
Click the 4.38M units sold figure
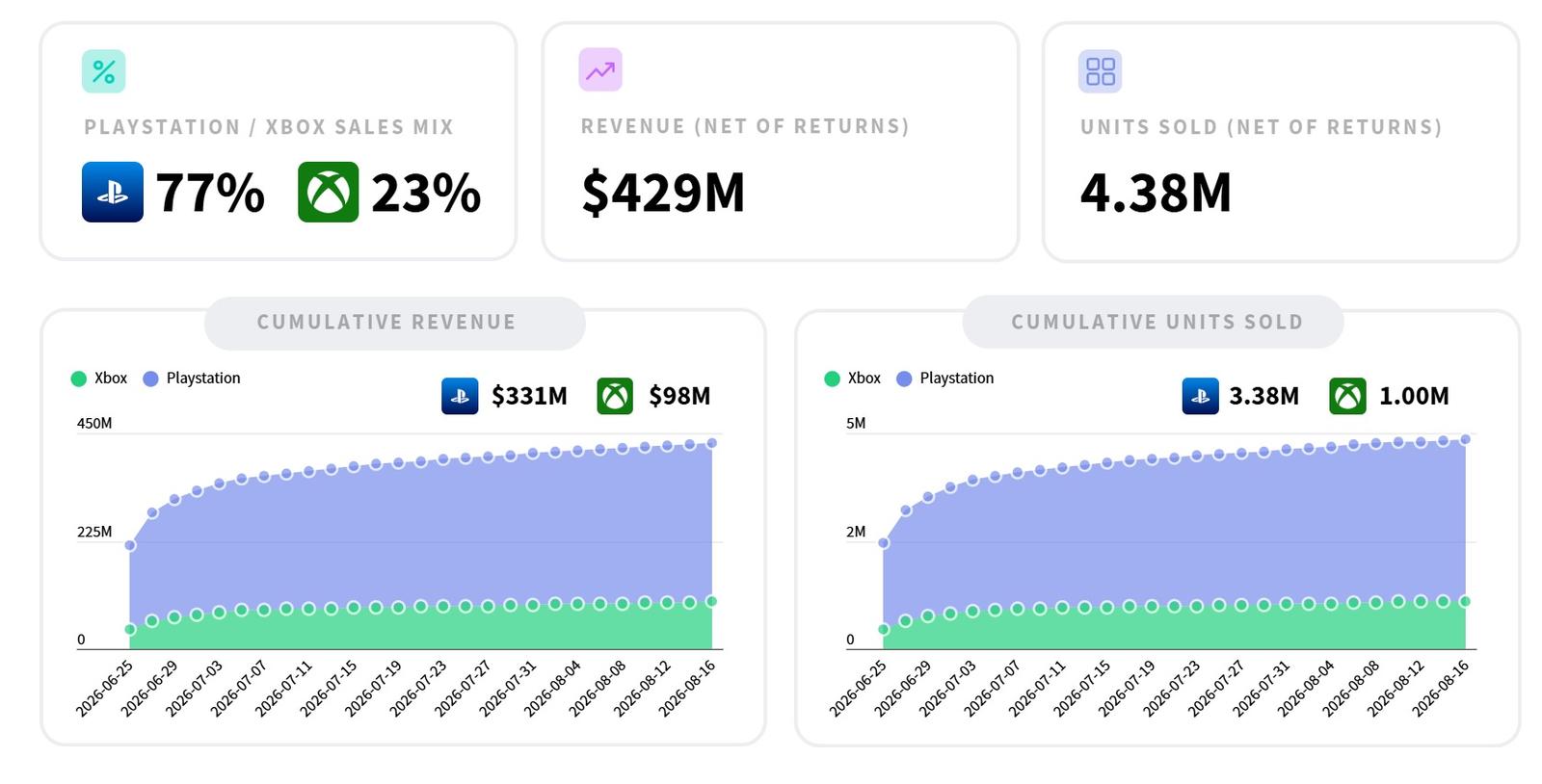(1156, 193)
